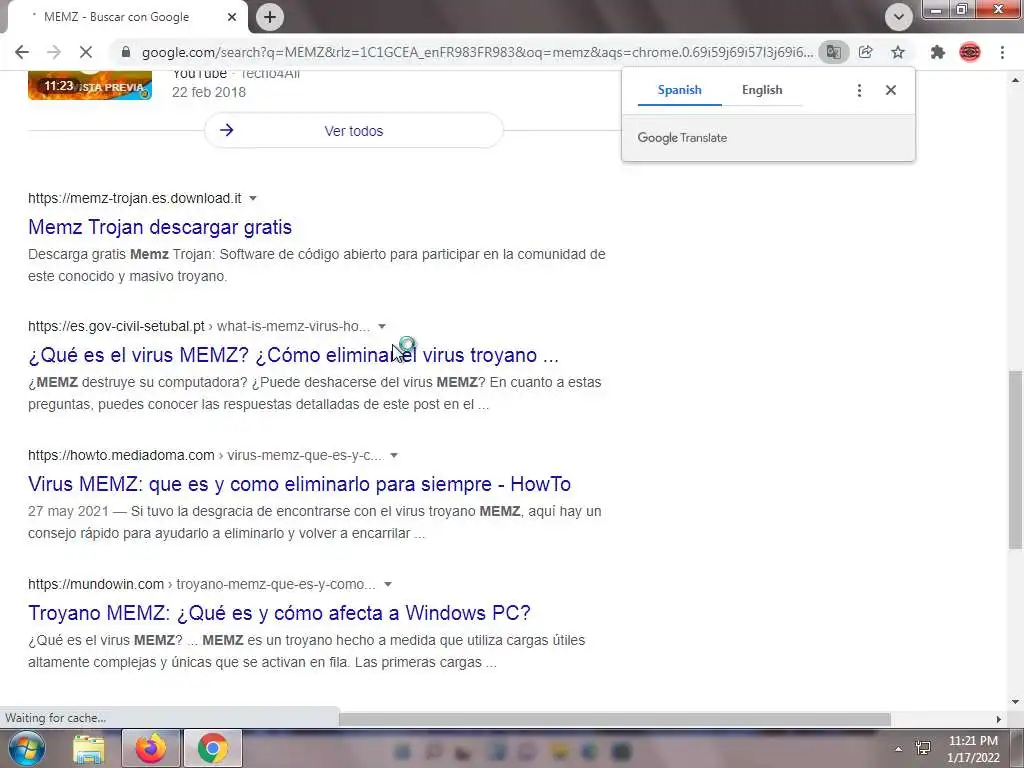The height and width of the screenshot is (768, 1024).
Task: Open the red profile avatar
Action: (x=970, y=52)
